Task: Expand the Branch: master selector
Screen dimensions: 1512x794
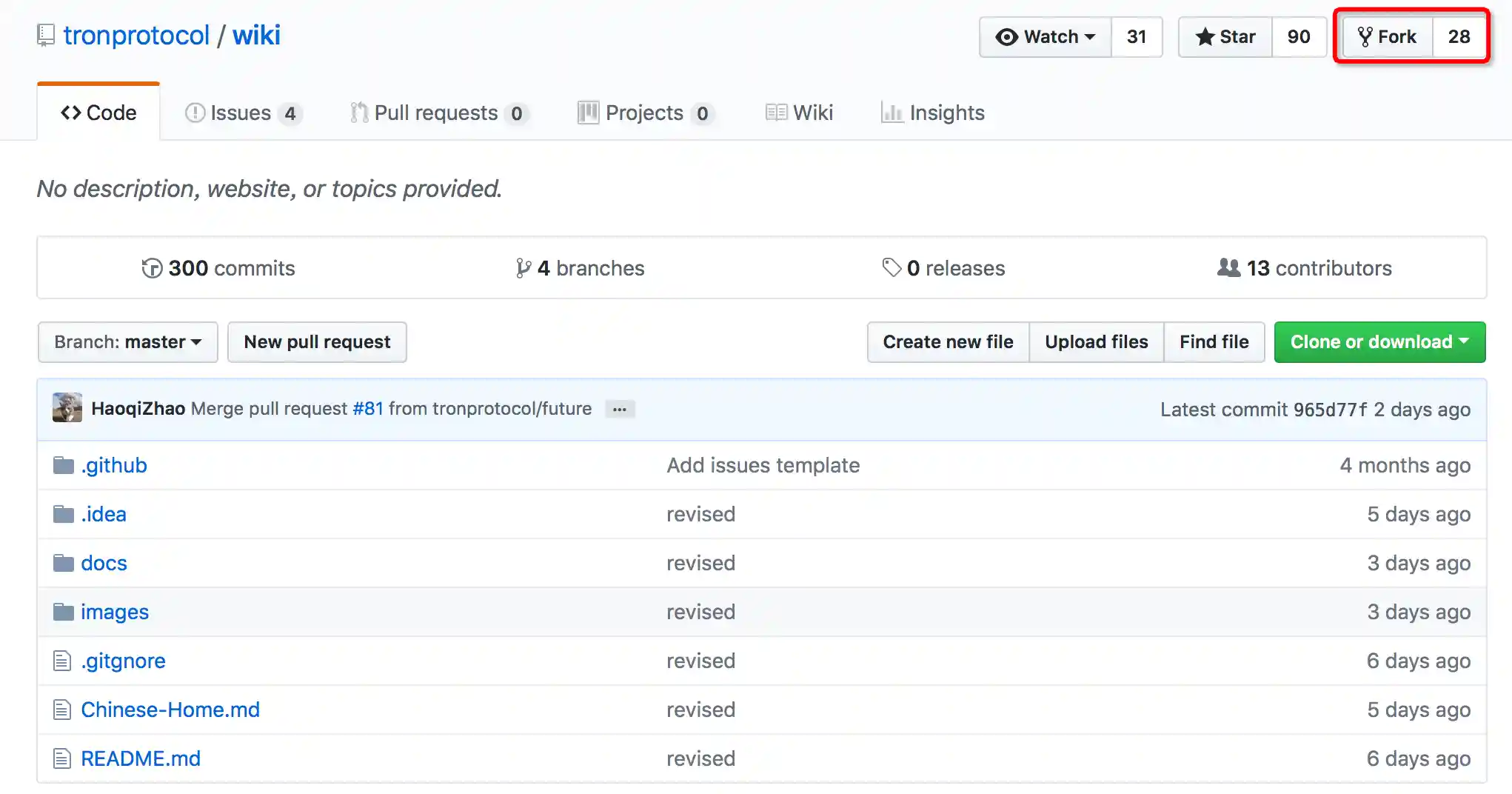Action: (x=127, y=342)
